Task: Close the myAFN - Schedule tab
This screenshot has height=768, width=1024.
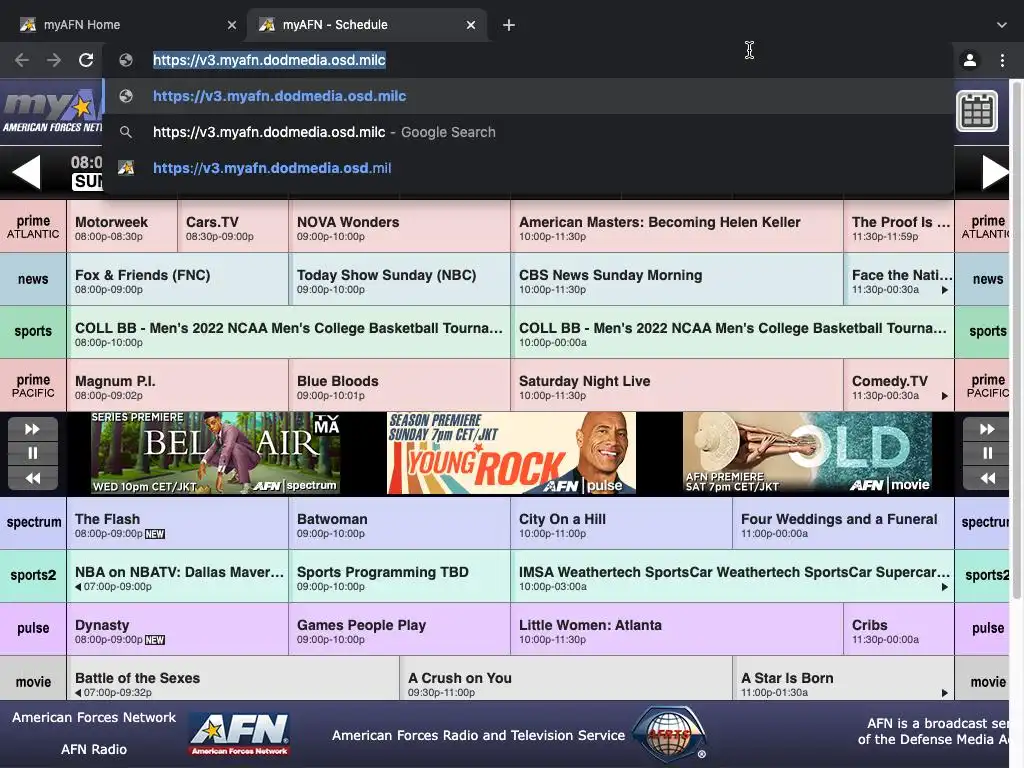Action: [x=471, y=25]
